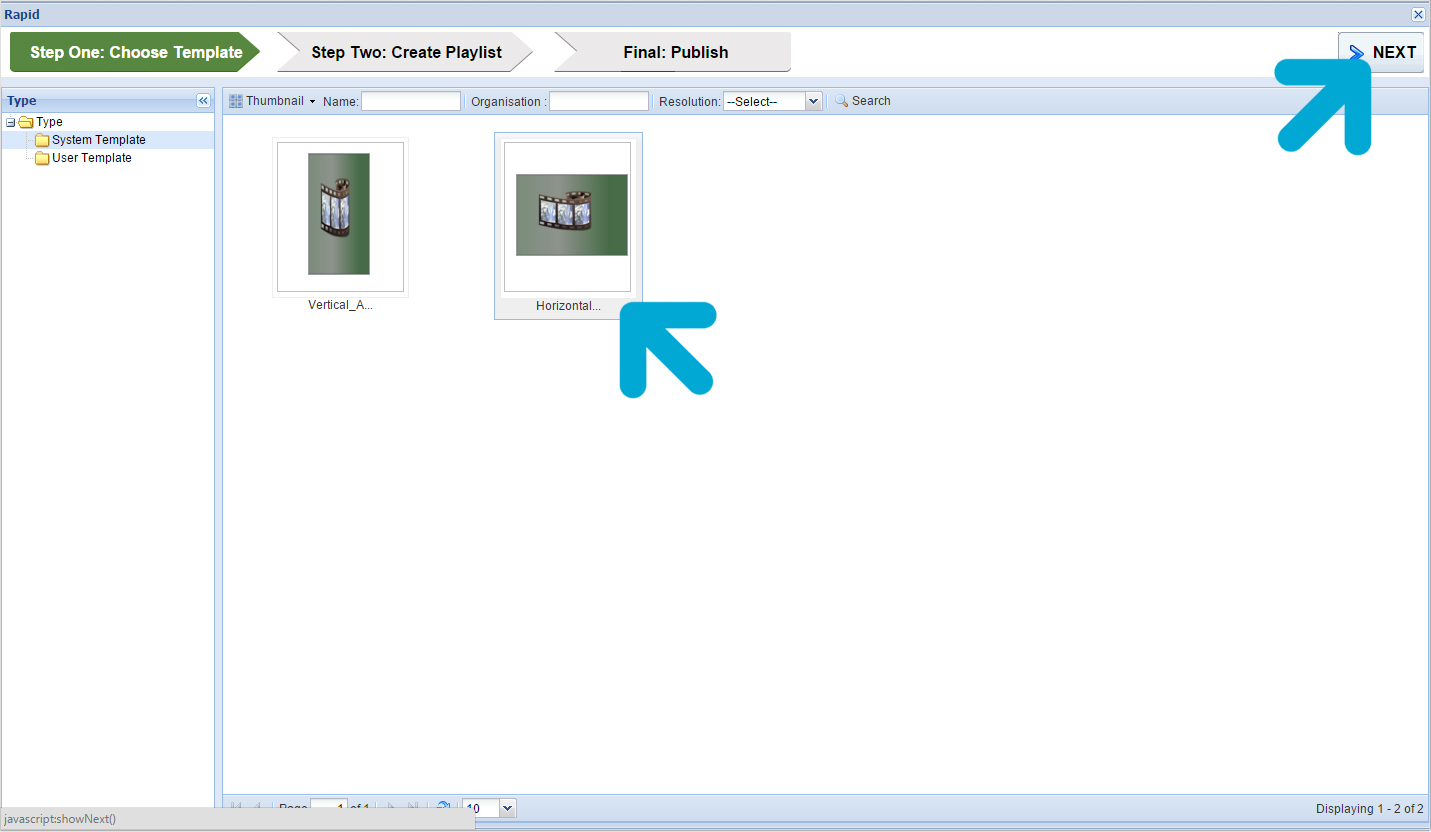Click inside the Name input field

[410, 100]
